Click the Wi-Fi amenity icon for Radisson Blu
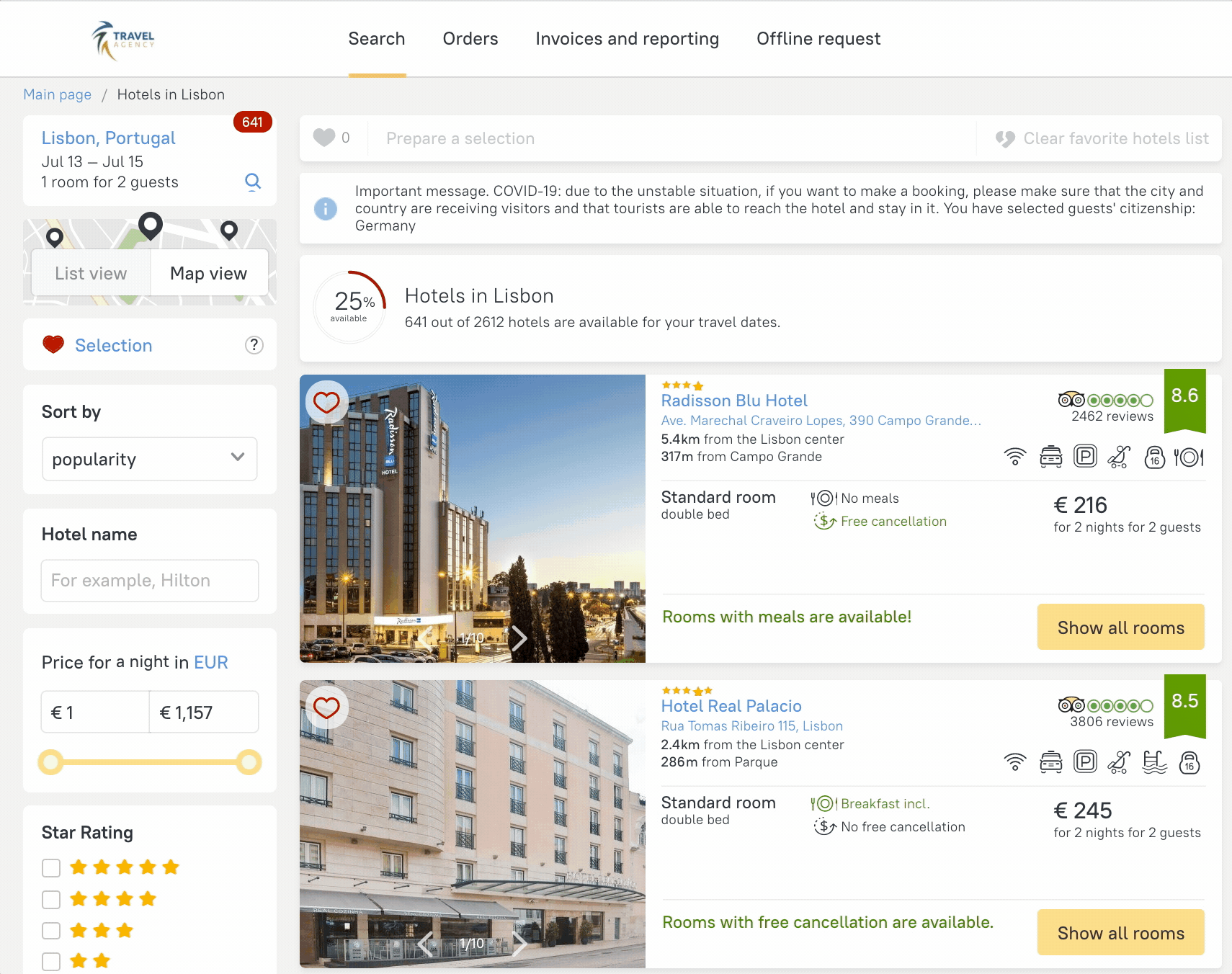Screen dimensions: 1232x974 coord(1015,457)
